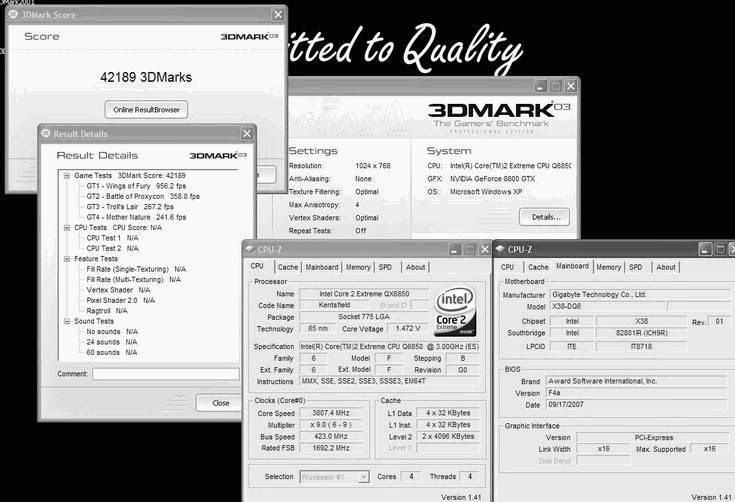735x502 pixels.
Task: Select 24 sounds result row
Action: click(112, 342)
